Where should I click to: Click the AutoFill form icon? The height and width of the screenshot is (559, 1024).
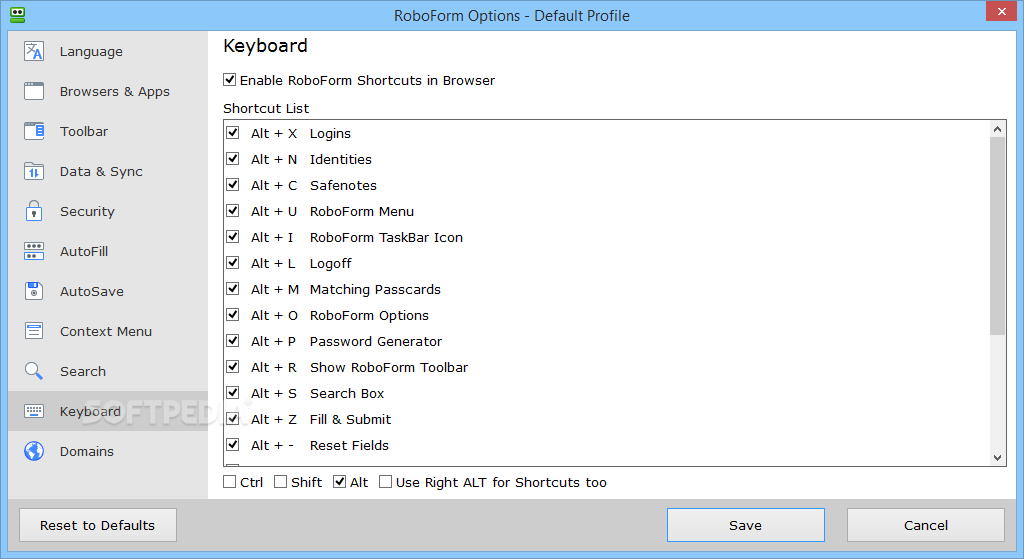click(34, 251)
